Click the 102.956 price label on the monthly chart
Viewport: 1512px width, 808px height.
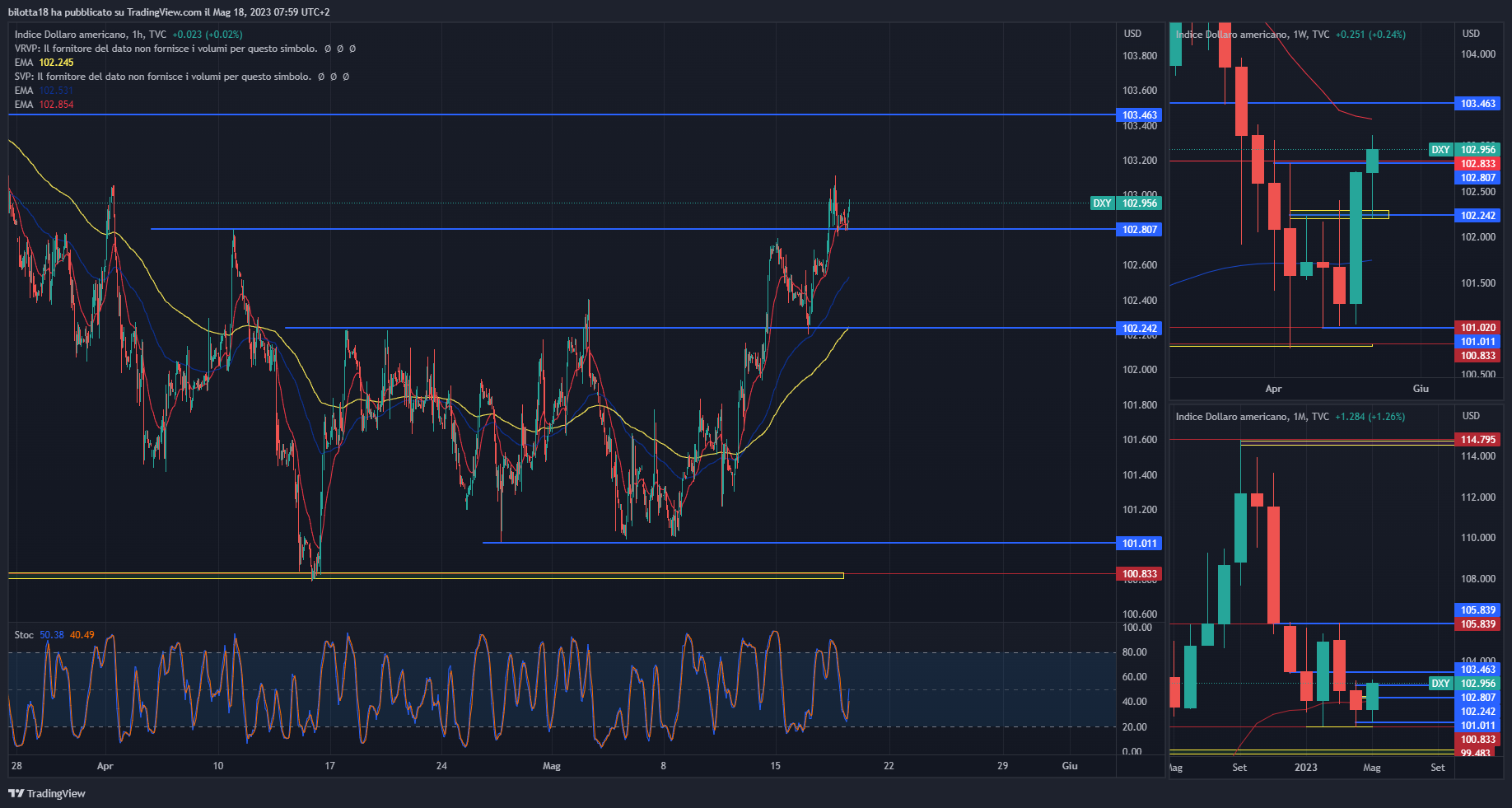pos(1478,684)
